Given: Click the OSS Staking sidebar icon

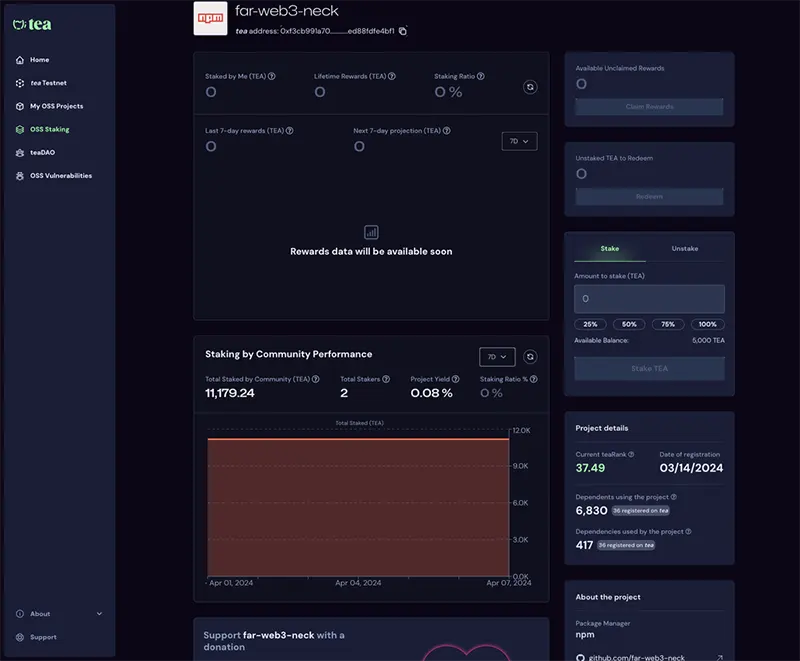Looking at the screenshot, I should click(20, 130).
